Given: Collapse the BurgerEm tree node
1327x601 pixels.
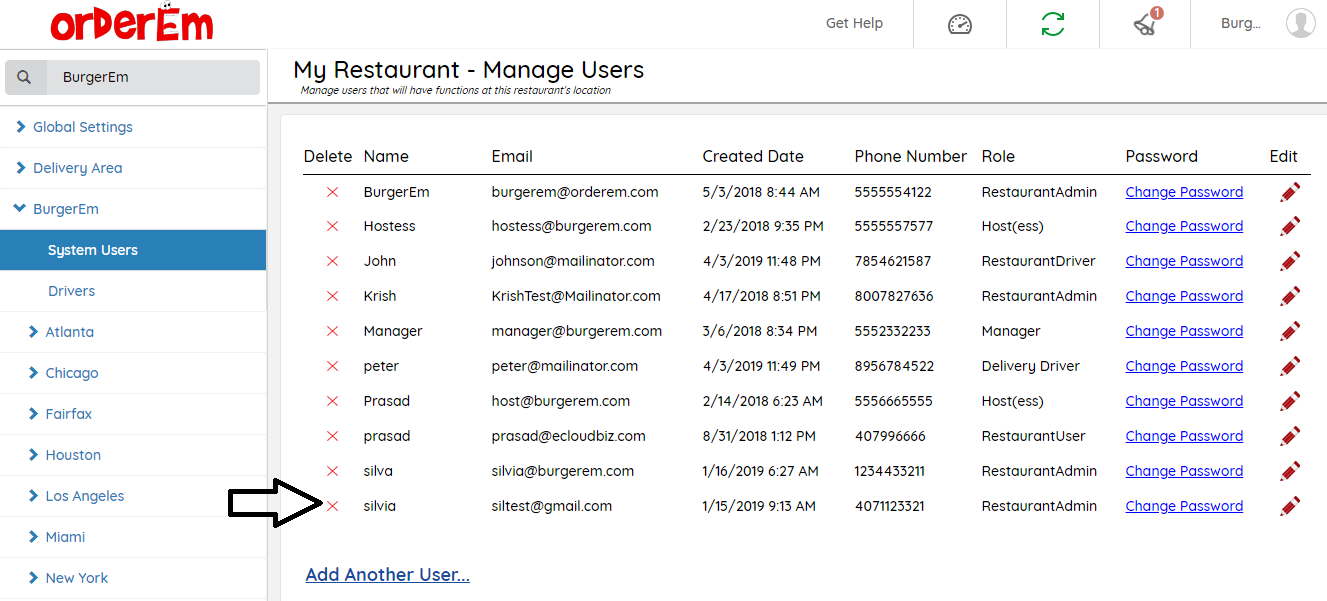Looking at the screenshot, I should pos(19,209).
